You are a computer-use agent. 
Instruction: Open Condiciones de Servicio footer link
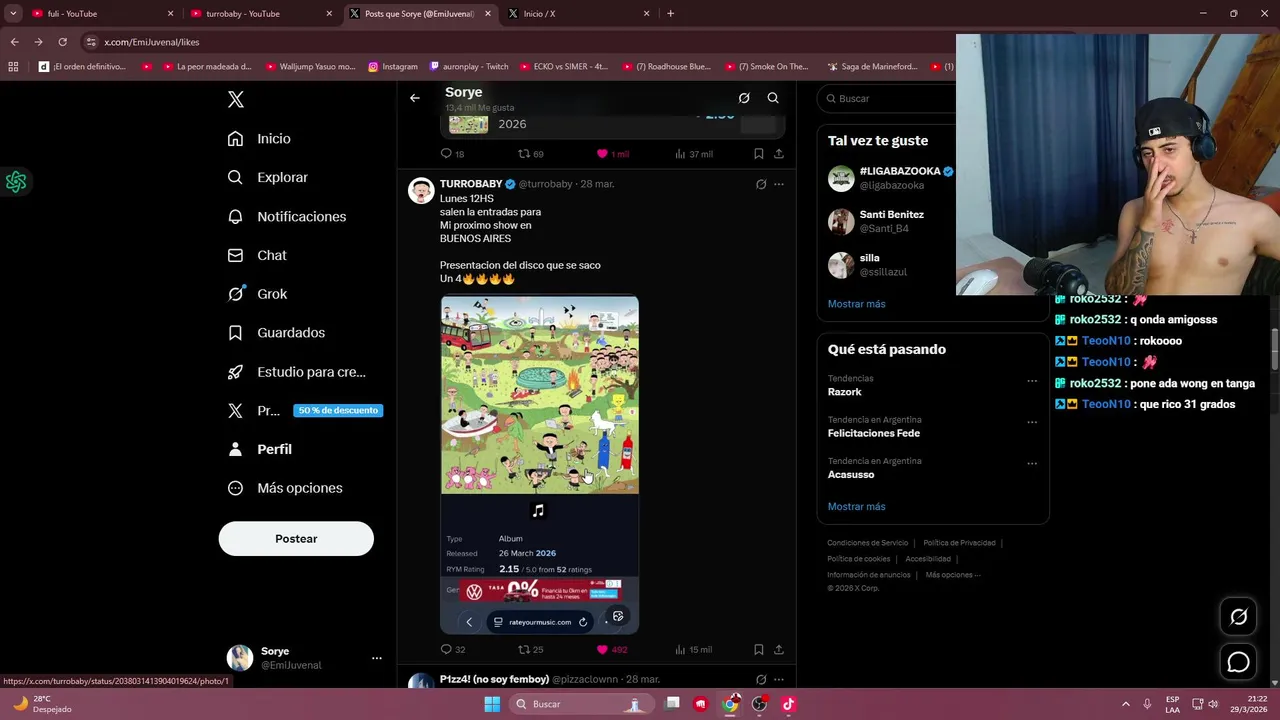867,543
